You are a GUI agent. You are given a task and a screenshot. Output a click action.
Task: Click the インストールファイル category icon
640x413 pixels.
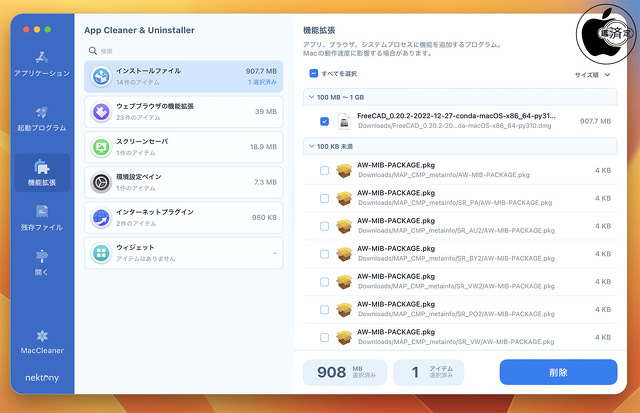point(101,76)
